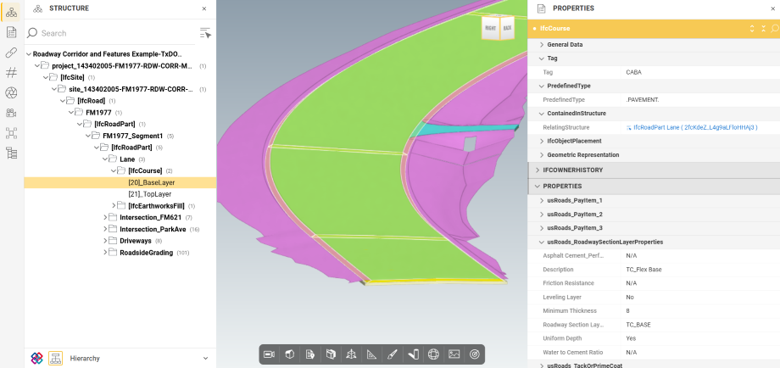Open the link sidebar panel icon

coord(11,53)
